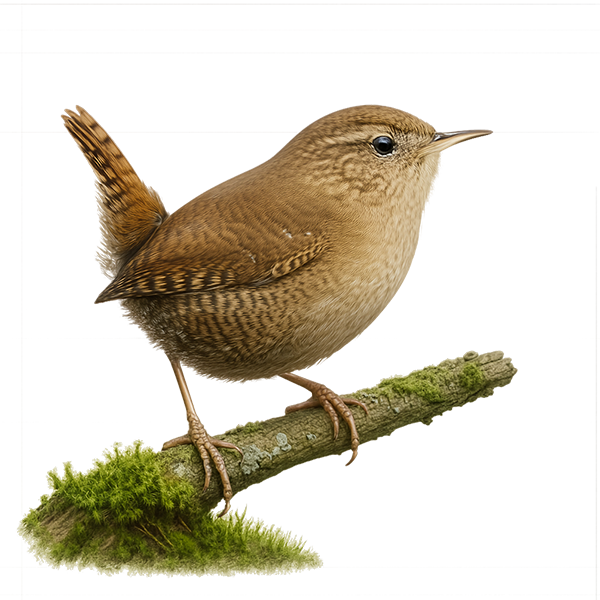
Task: Click the bird's left leg above the foot
Action: [186, 395]
